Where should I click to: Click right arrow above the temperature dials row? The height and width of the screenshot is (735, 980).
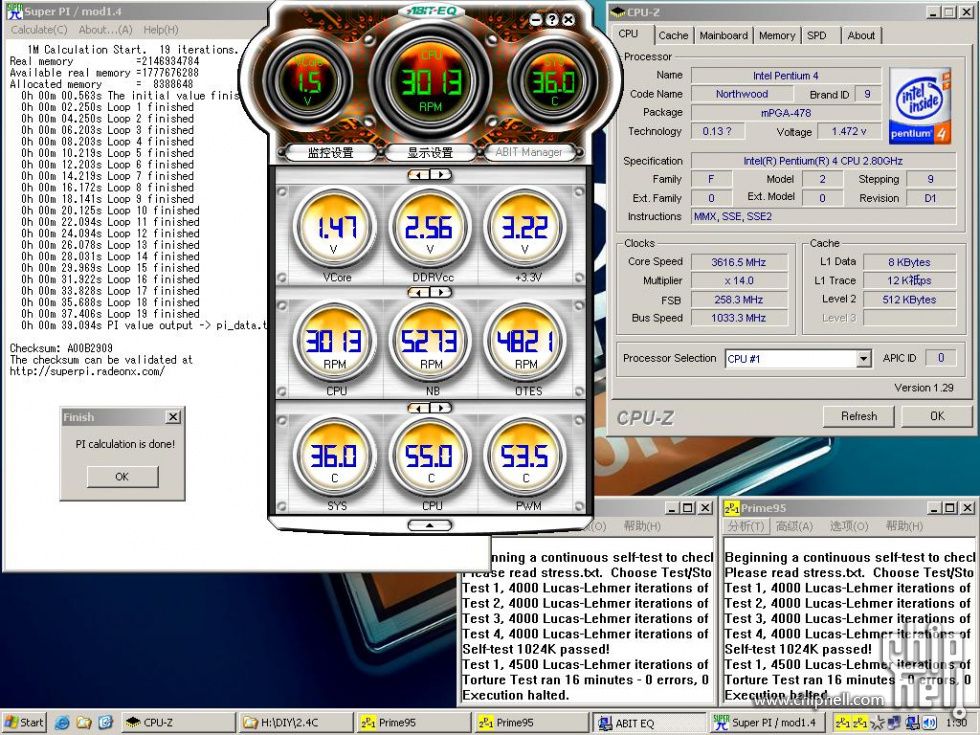442,408
